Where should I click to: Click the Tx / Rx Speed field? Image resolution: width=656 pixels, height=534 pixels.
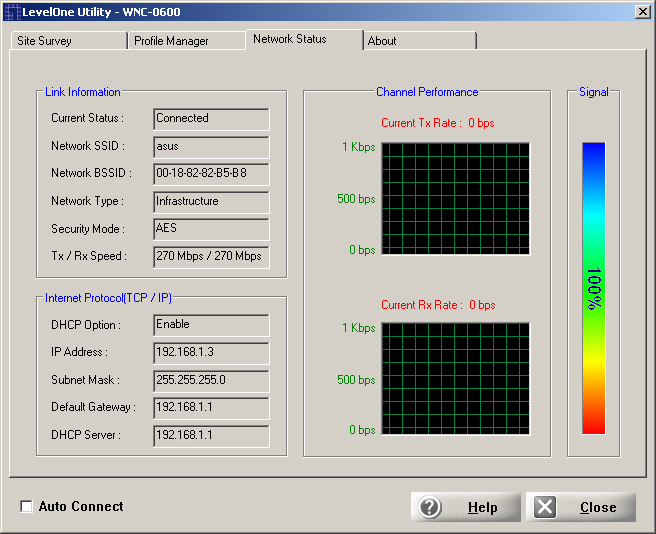coord(211,257)
